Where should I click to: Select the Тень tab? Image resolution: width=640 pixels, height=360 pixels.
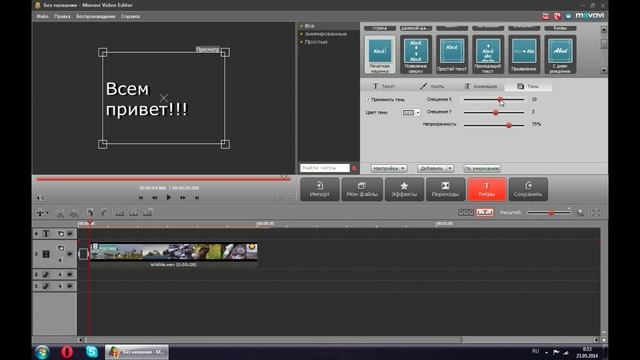528,86
